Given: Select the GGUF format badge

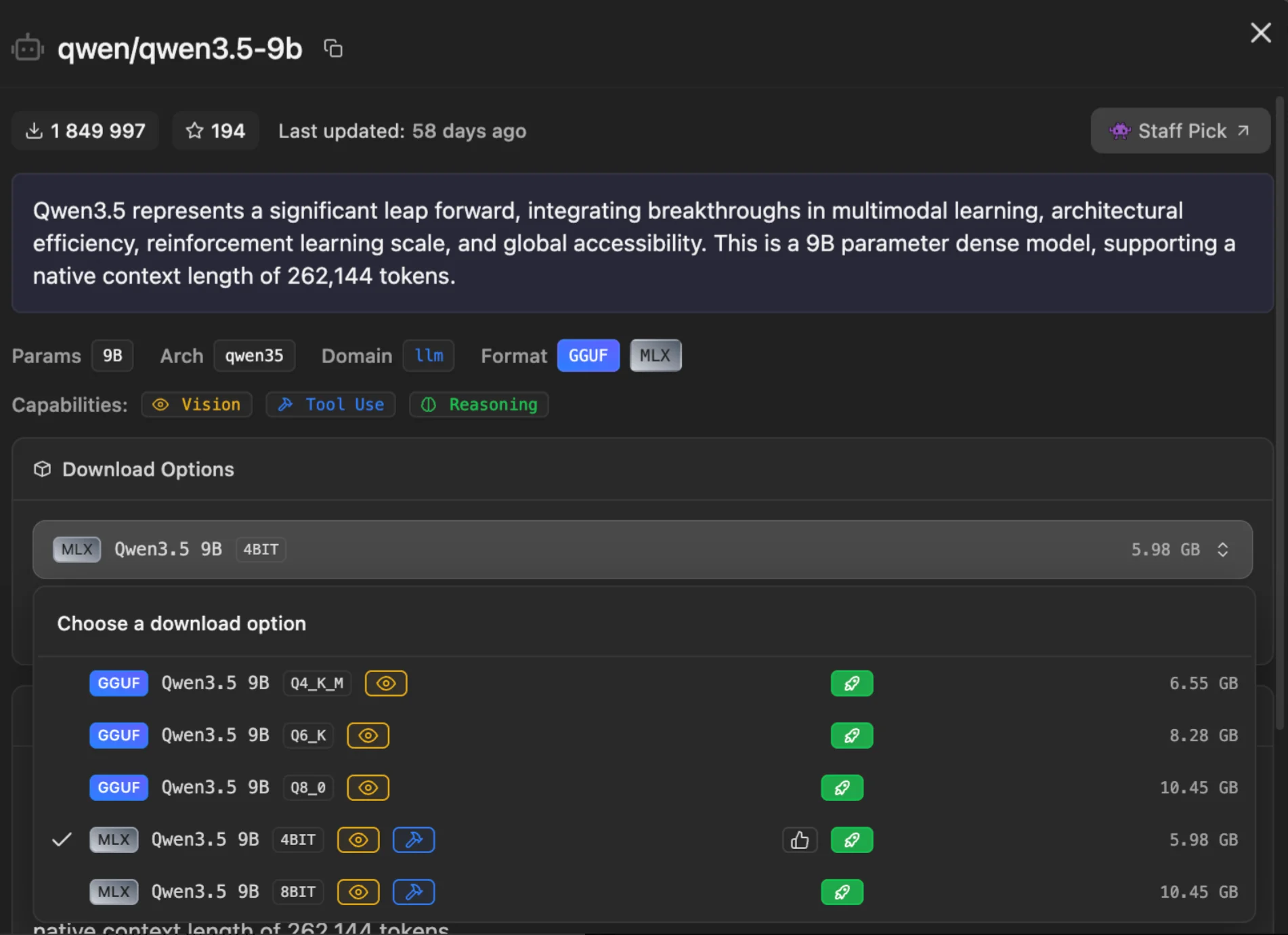Looking at the screenshot, I should [588, 356].
